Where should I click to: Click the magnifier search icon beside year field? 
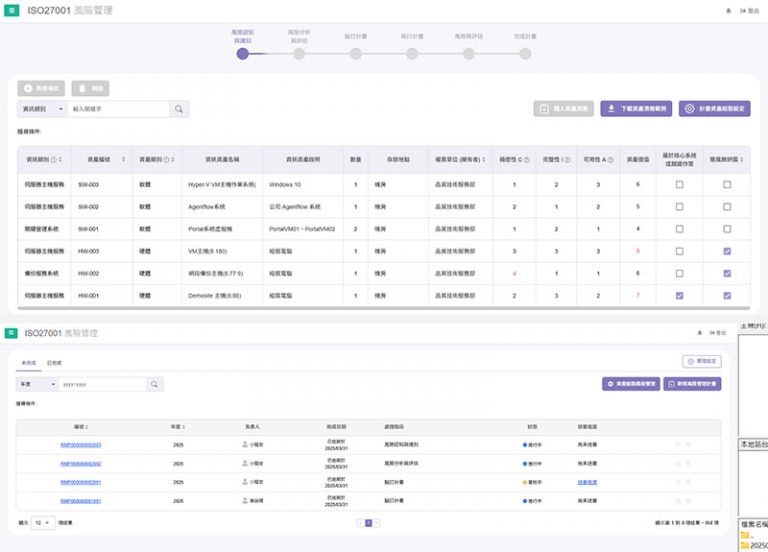(x=154, y=384)
